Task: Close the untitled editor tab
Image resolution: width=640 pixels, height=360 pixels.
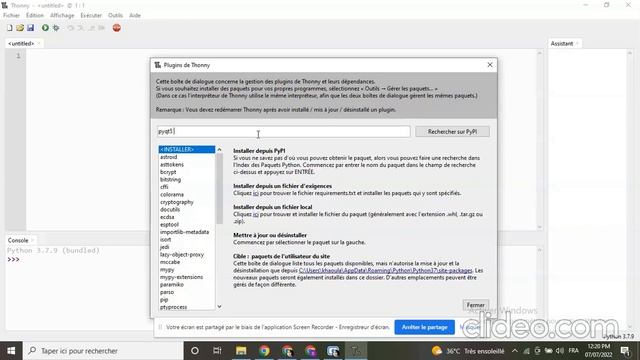Action: (39, 43)
